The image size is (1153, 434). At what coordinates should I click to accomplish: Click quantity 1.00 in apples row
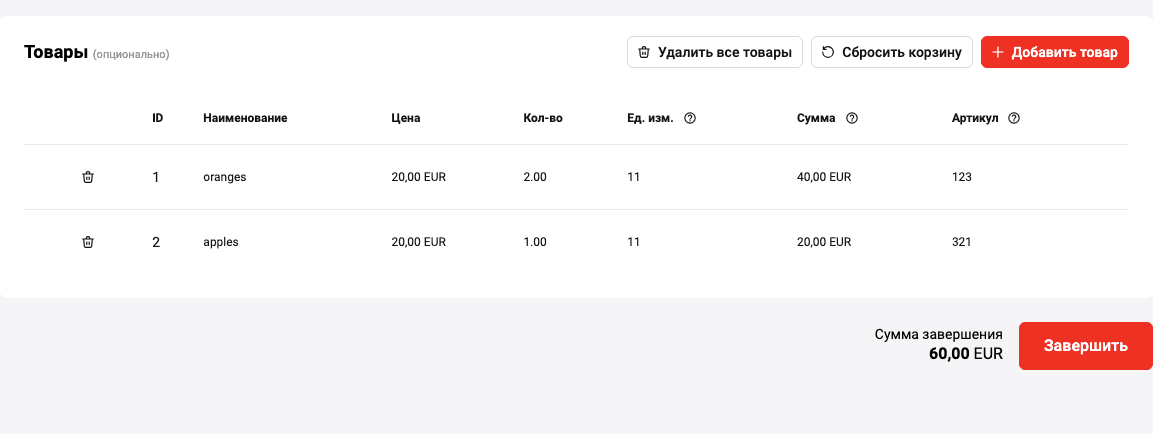pyautogui.click(x=535, y=242)
